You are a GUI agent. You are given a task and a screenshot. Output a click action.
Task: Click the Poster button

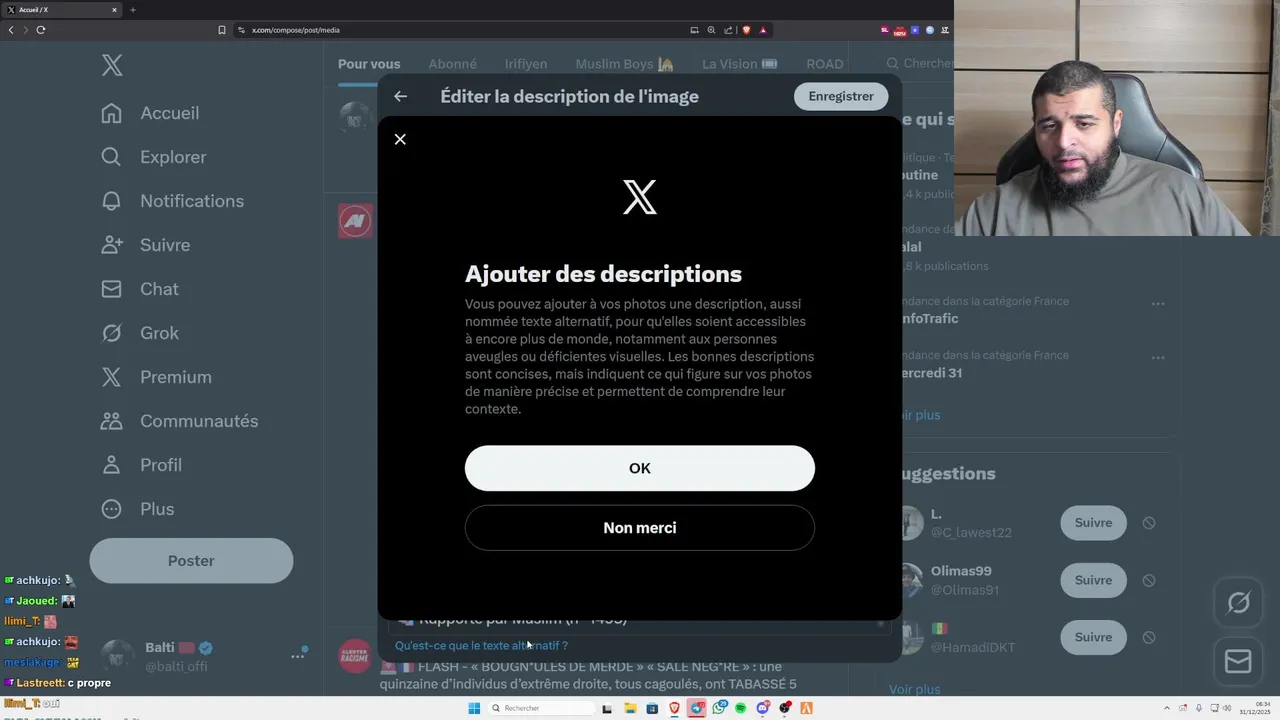[x=191, y=561]
